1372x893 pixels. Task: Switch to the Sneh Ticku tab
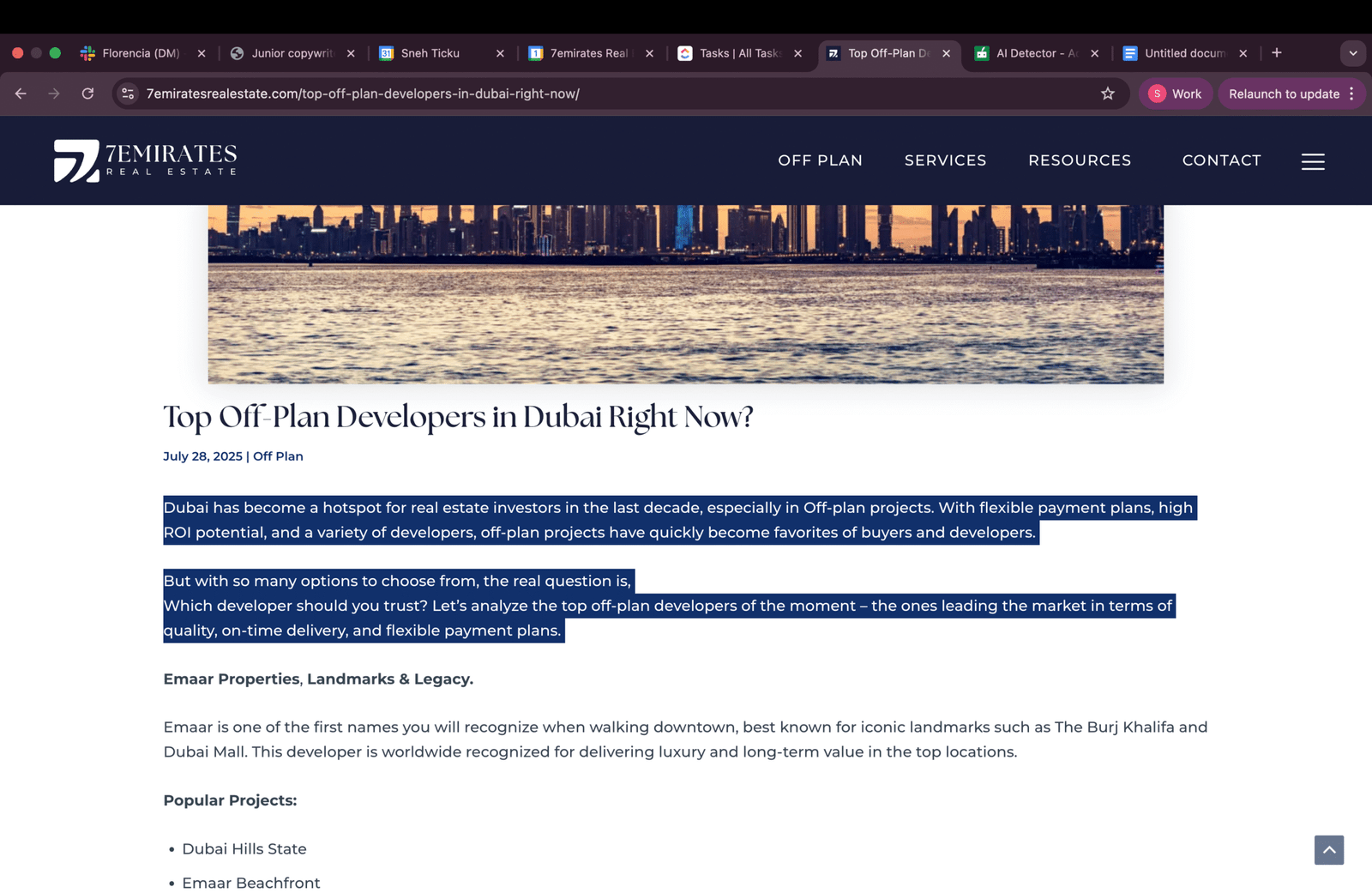pos(431,53)
